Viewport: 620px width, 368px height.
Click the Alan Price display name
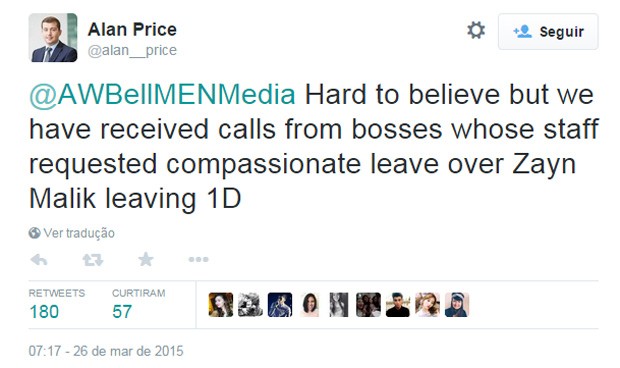132,29
